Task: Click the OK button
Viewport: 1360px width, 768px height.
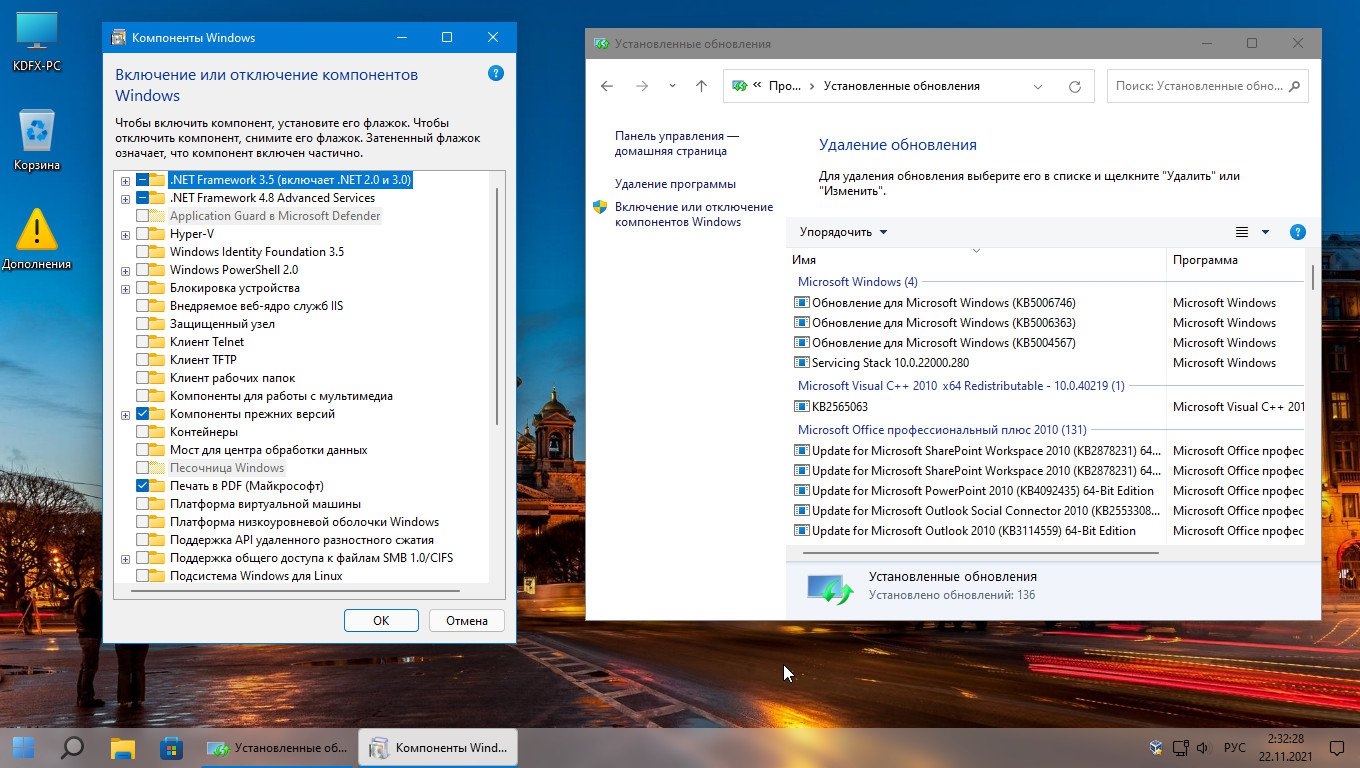Action: point(381,620)
